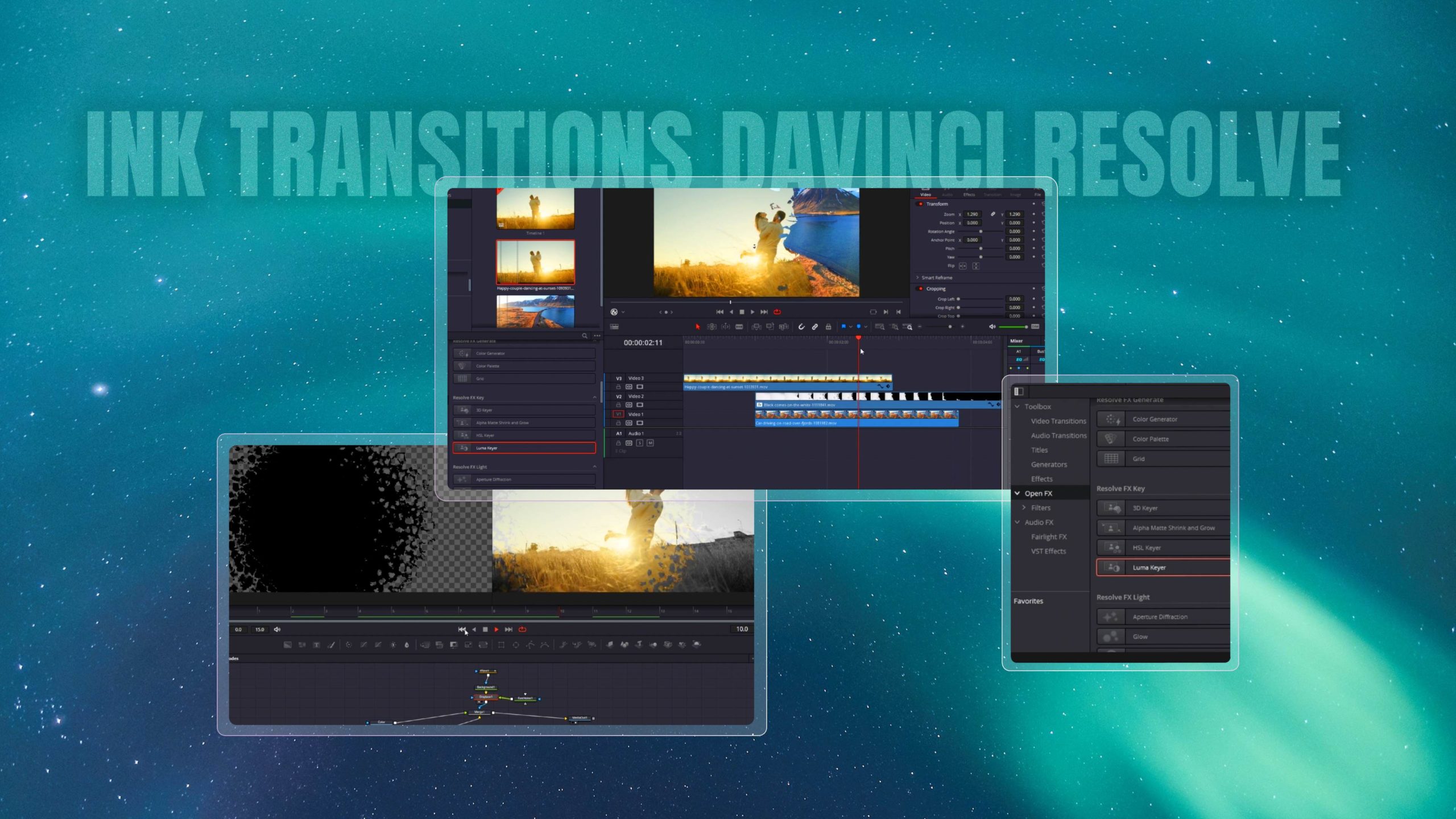
Task: Click the Custom Zoom magnifier icon
Action: [907, 327]
